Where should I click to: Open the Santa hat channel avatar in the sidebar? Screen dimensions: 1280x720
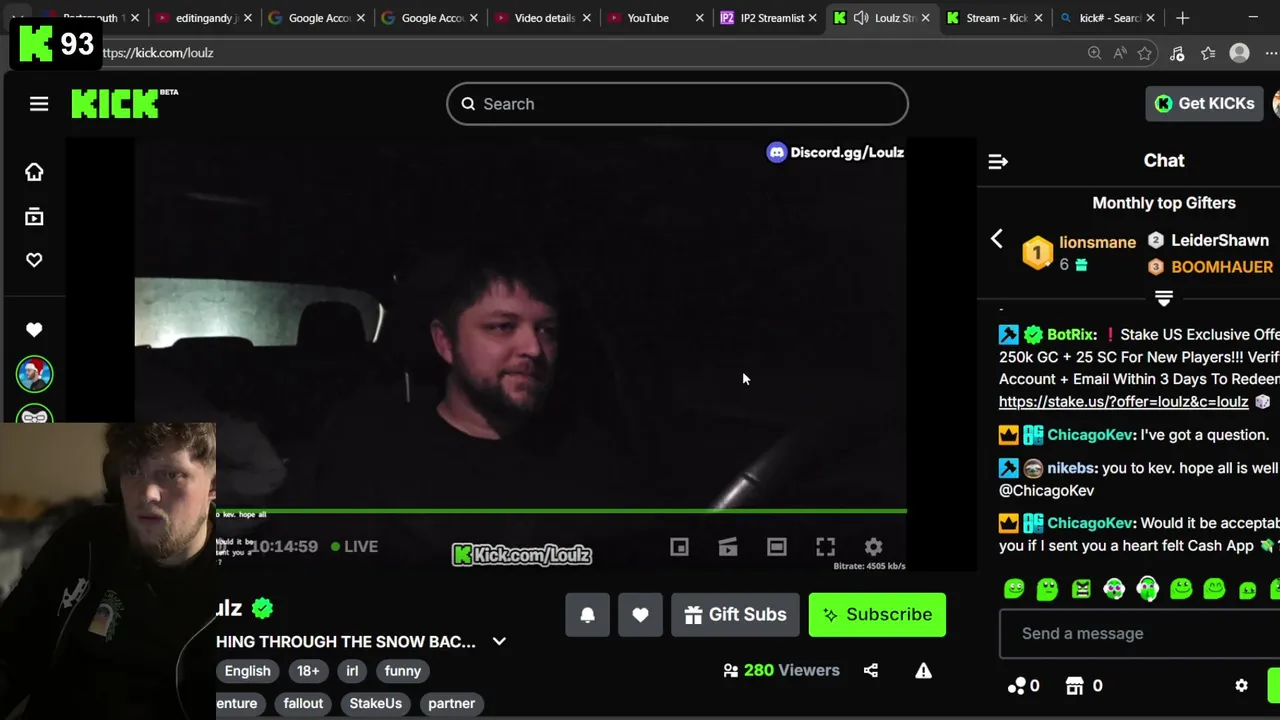point(35,374)
